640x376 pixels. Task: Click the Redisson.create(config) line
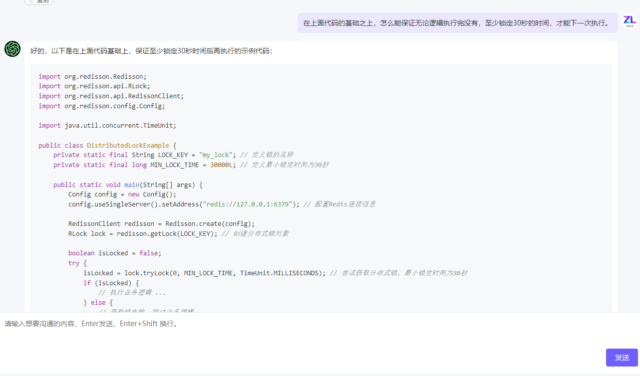pos(161,224)
